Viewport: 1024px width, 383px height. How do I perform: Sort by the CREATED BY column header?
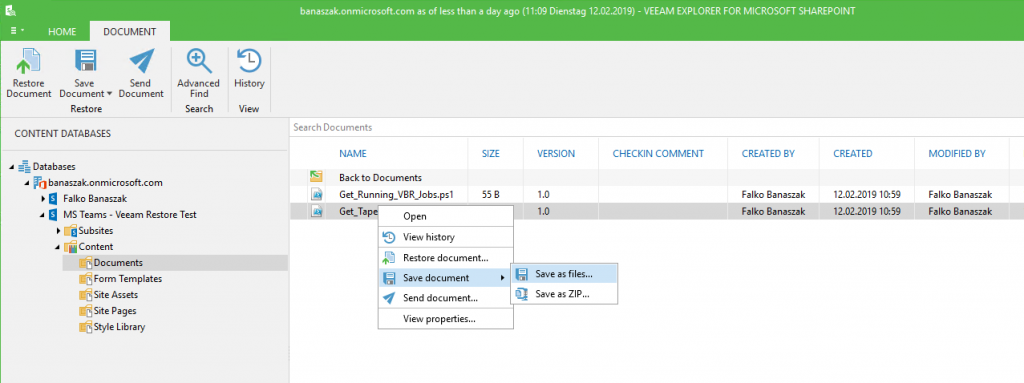[x=768, y=154]
